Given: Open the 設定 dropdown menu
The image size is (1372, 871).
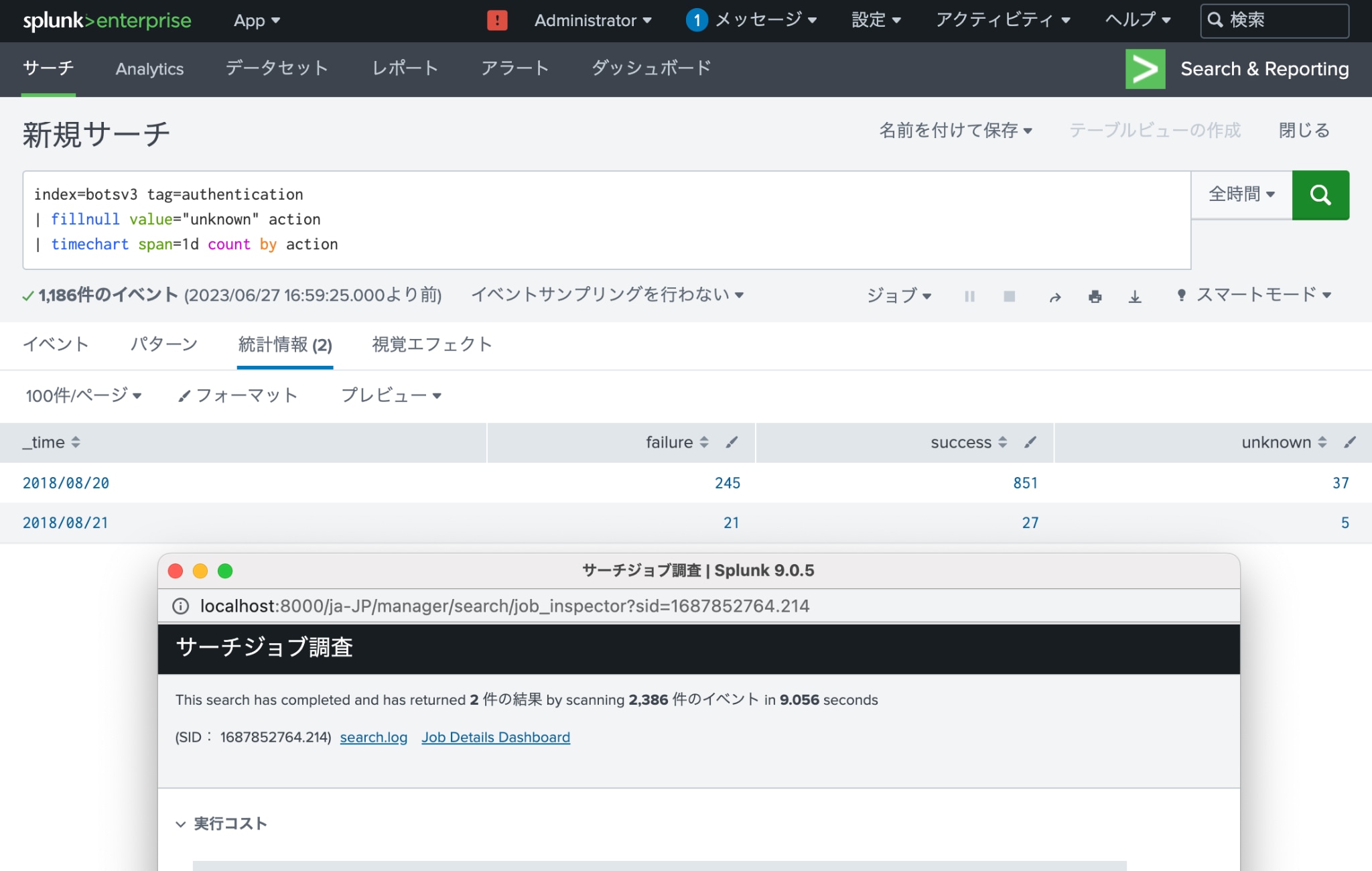Looking at the screenshot, I should [876, 20].
